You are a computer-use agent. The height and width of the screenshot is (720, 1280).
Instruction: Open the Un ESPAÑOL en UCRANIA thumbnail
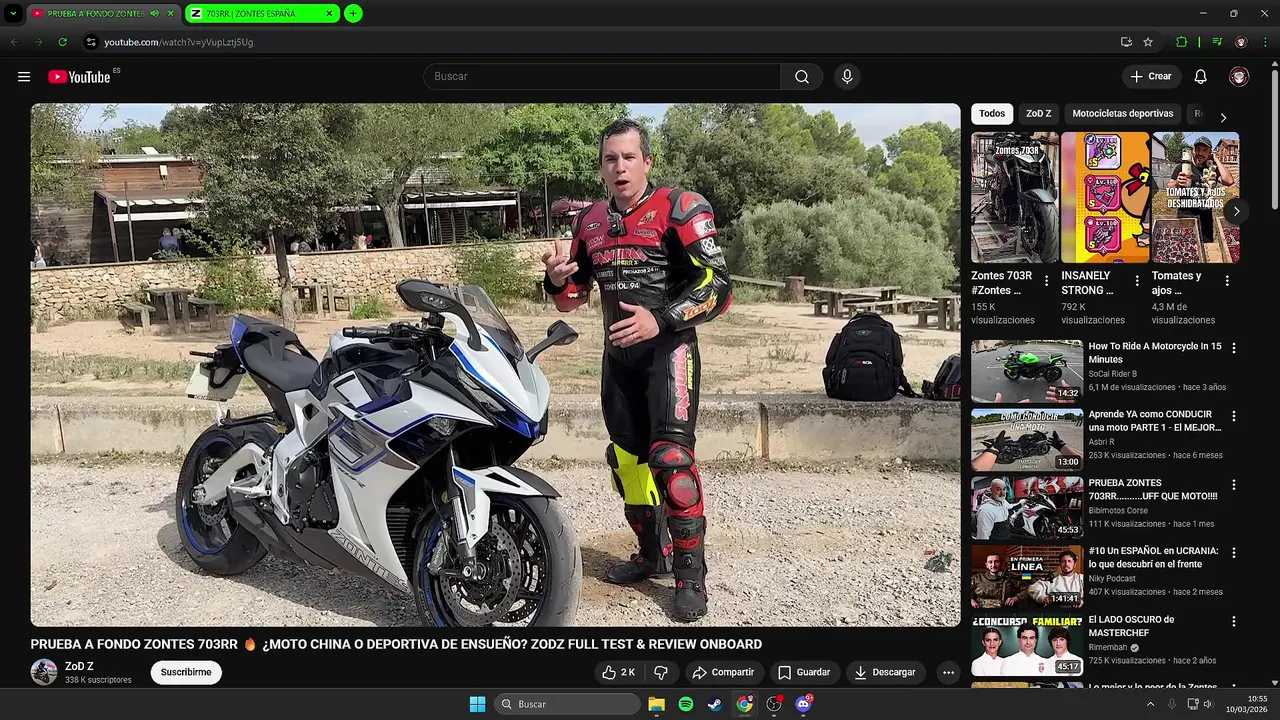[x=1027, y=576]
